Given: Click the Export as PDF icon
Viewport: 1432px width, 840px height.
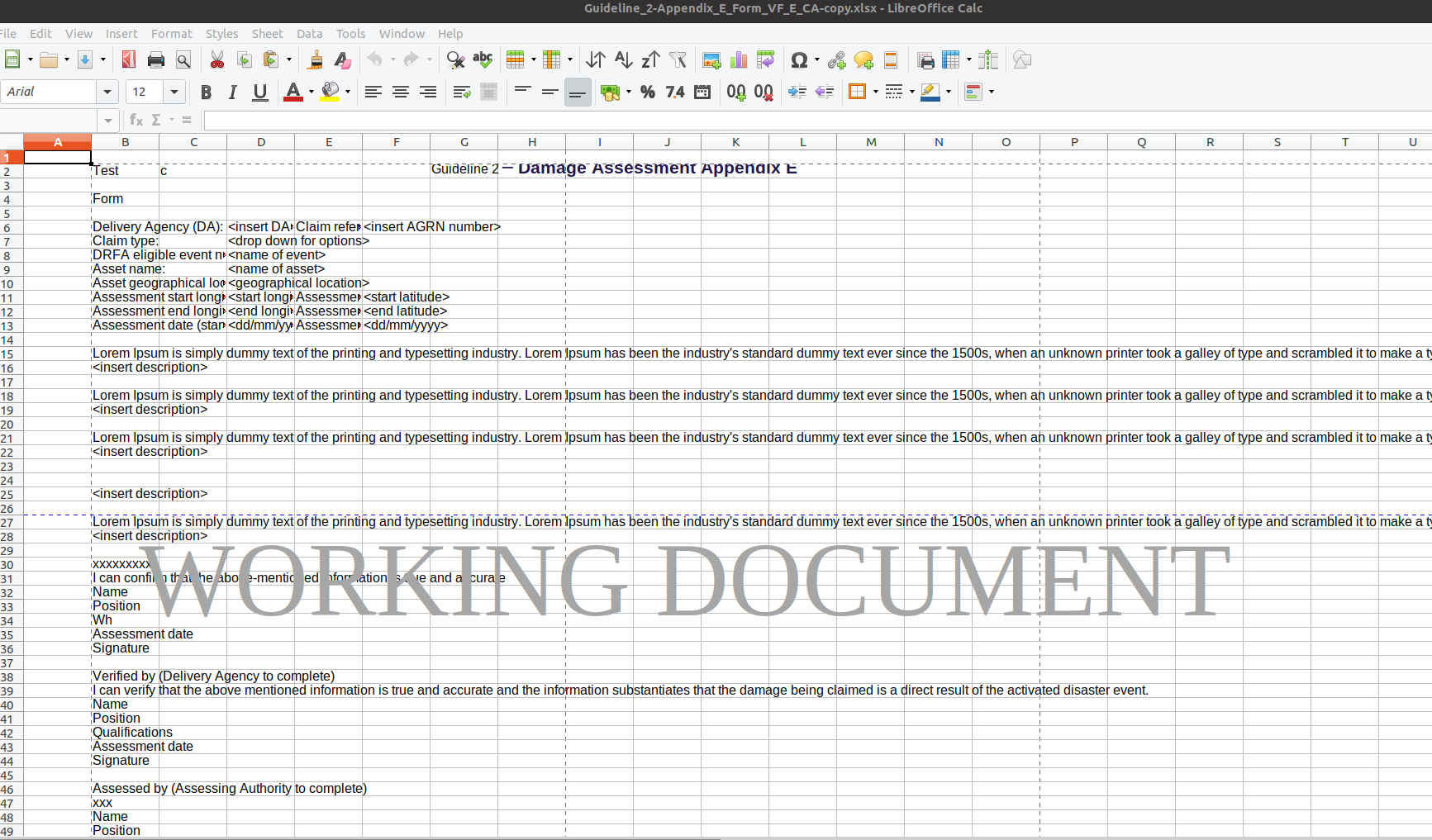Looking at the screenshot, I should [x=128, y=59].
